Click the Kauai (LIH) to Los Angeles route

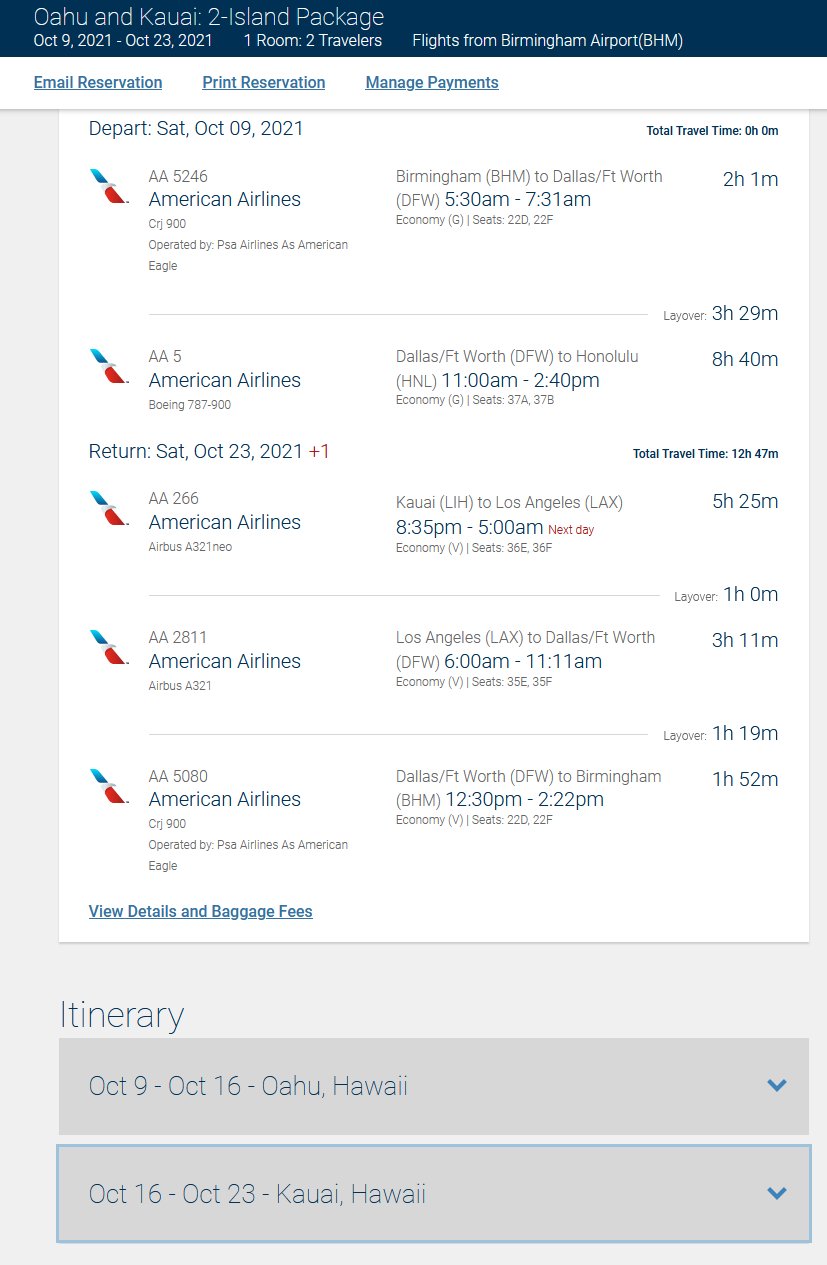click(510, 502)
